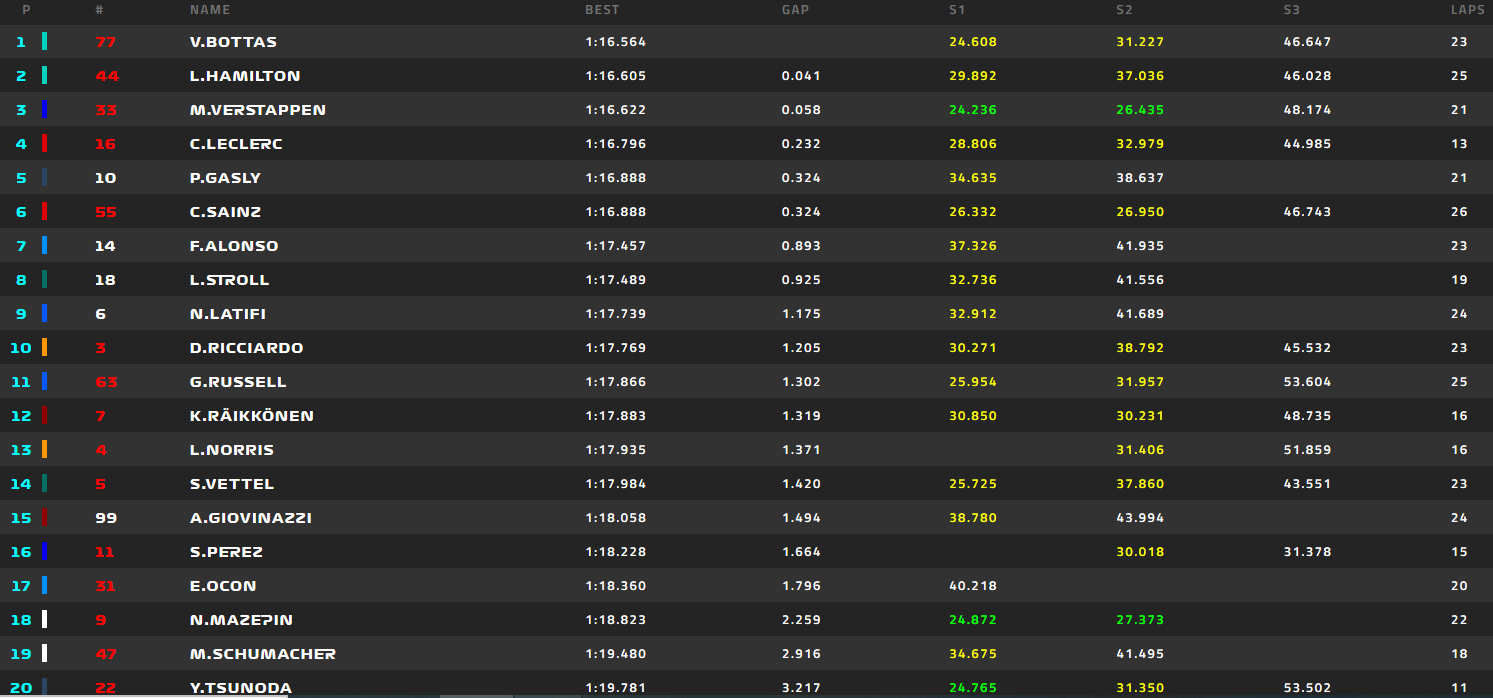
Task: Open K.RÄIKKÖNEN's driver row
Action: tap(252, 416)
